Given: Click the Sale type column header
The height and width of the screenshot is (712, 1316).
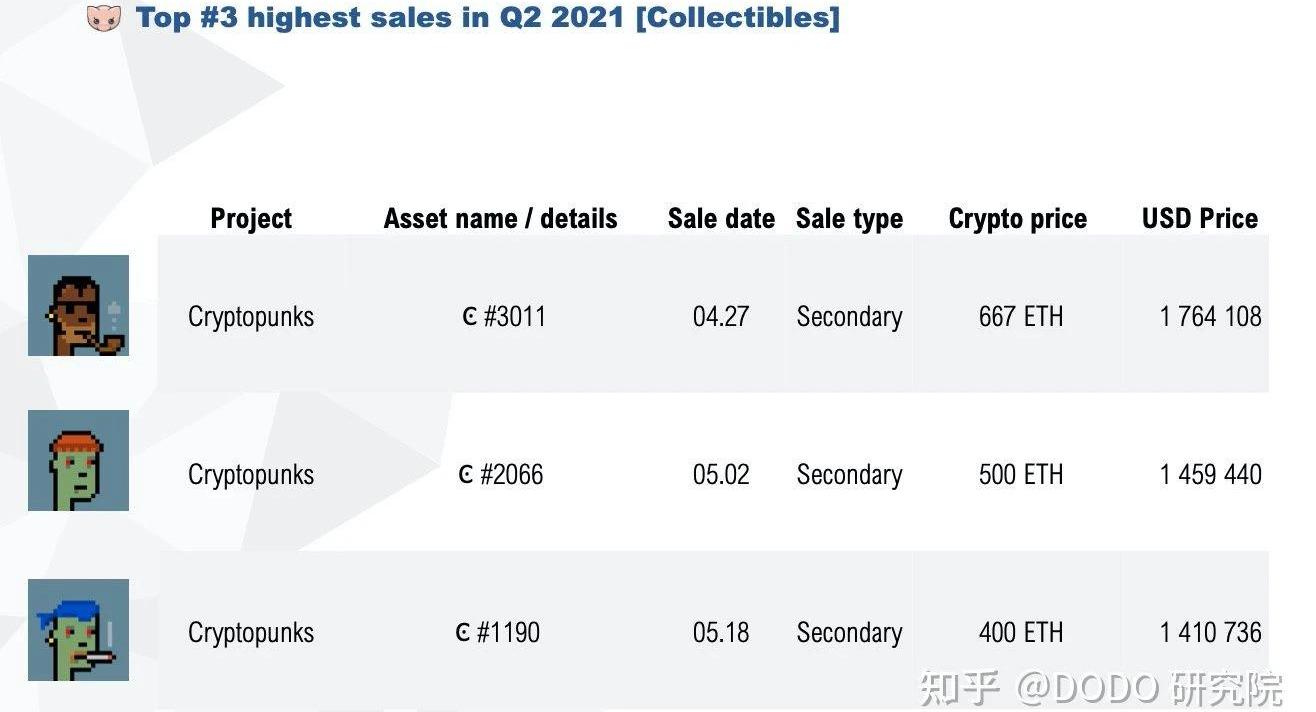Looking at the screenshot, I should 849,219.
